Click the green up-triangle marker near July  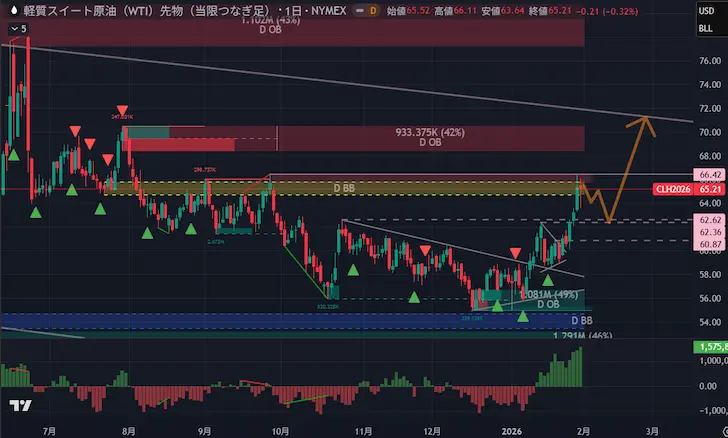point(37,211)
